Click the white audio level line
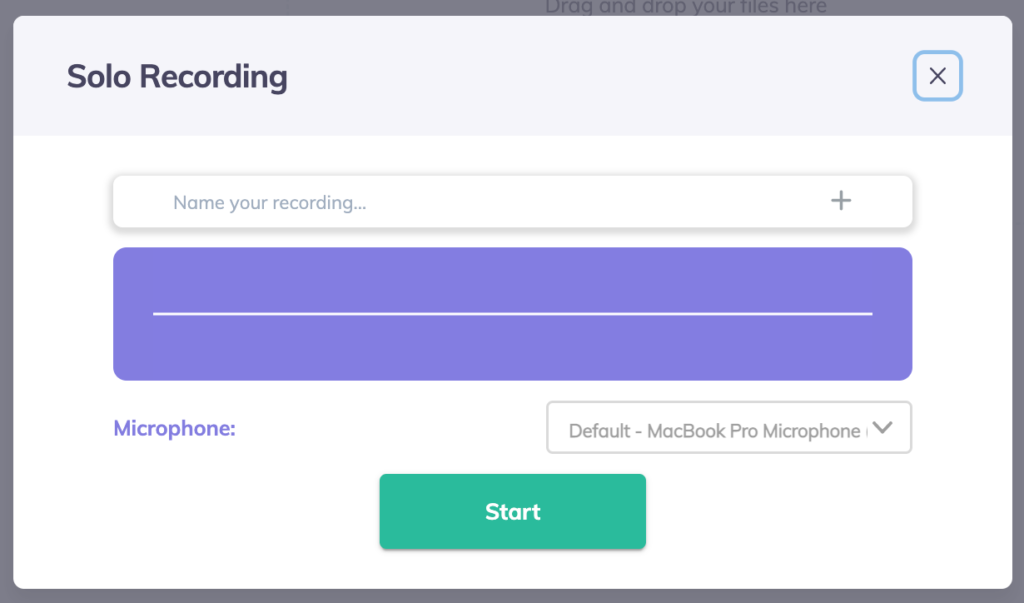This screenshot has height=603, width=1024. tap(512, 313)
